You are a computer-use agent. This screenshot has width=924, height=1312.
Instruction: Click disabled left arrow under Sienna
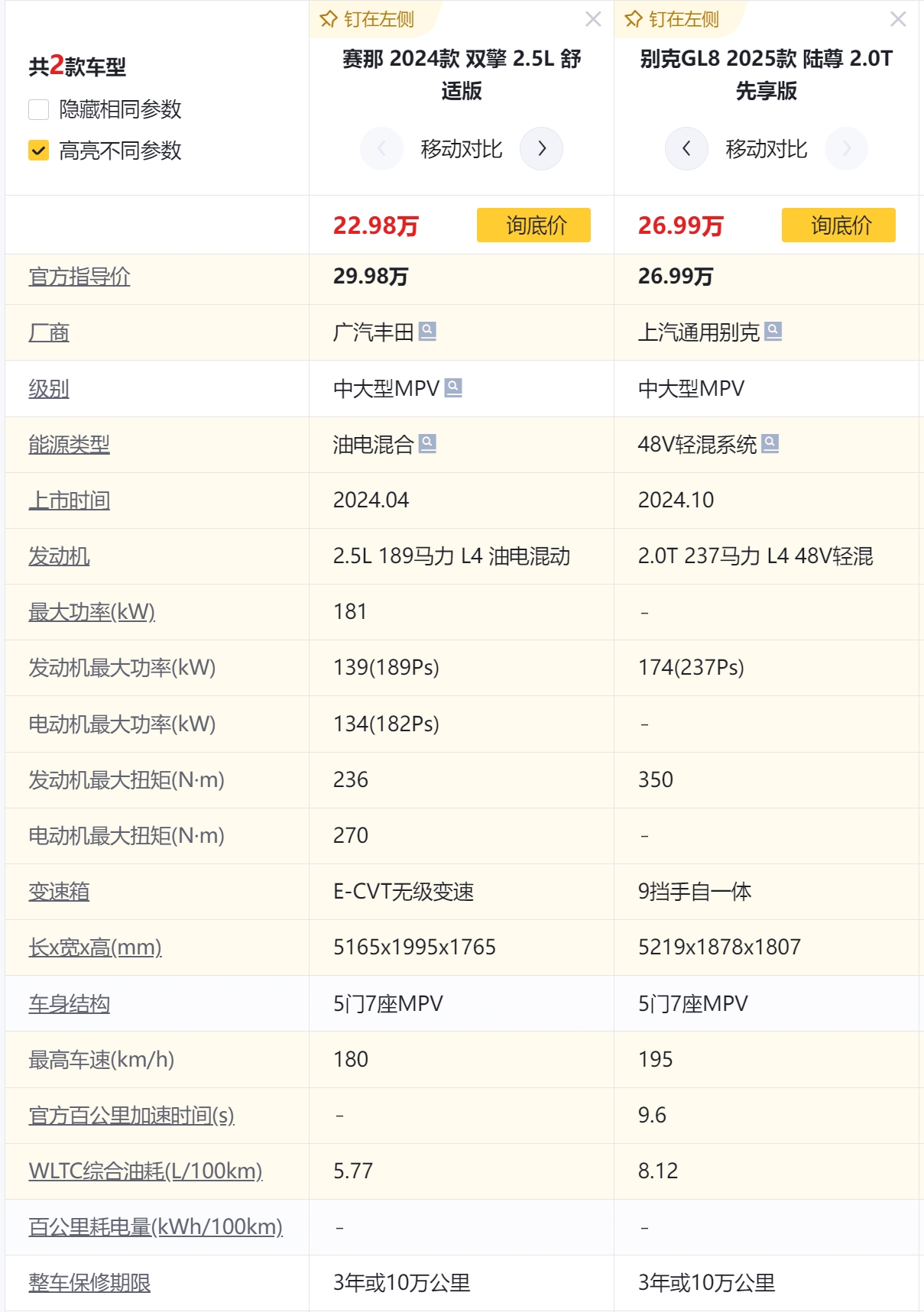tap(381, 148)
